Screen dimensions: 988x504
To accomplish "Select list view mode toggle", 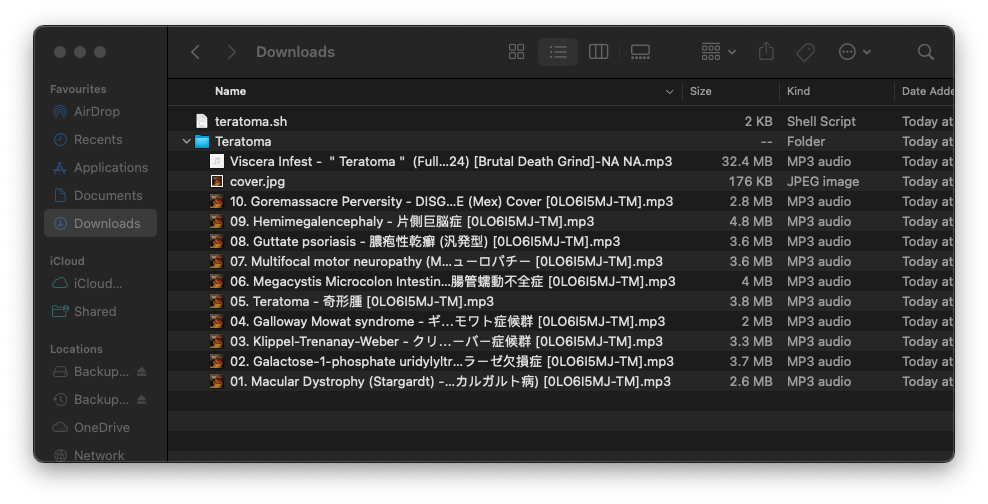I will [x=558, y=52].
